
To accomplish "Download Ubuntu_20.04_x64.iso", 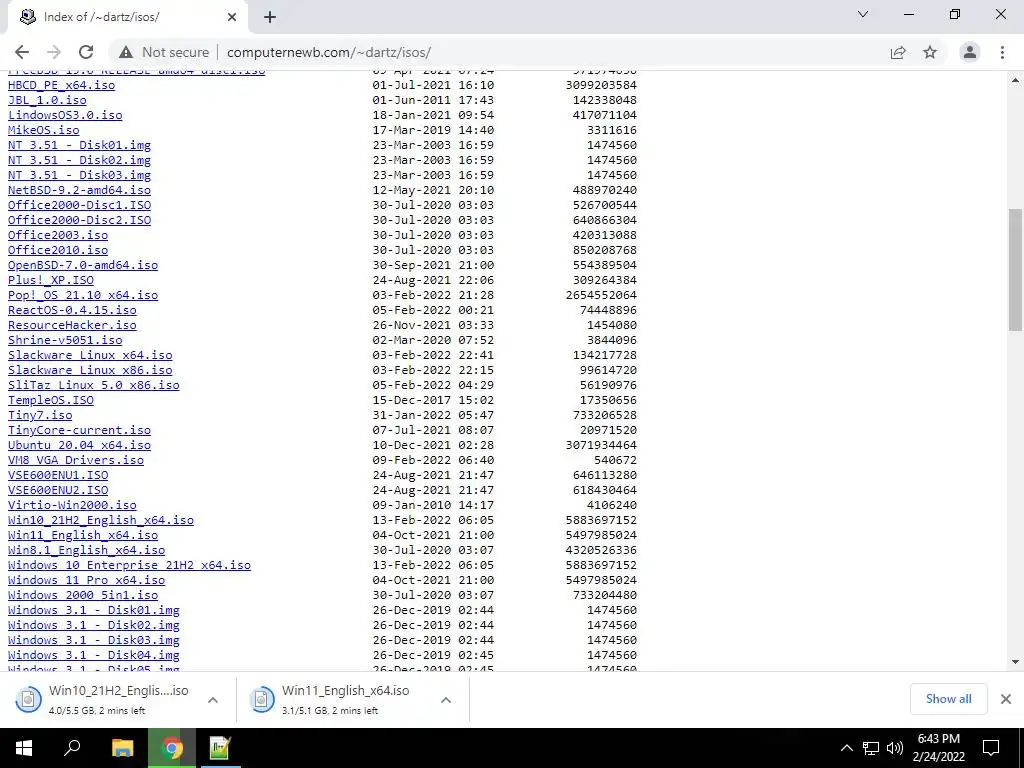I will 79,445.
